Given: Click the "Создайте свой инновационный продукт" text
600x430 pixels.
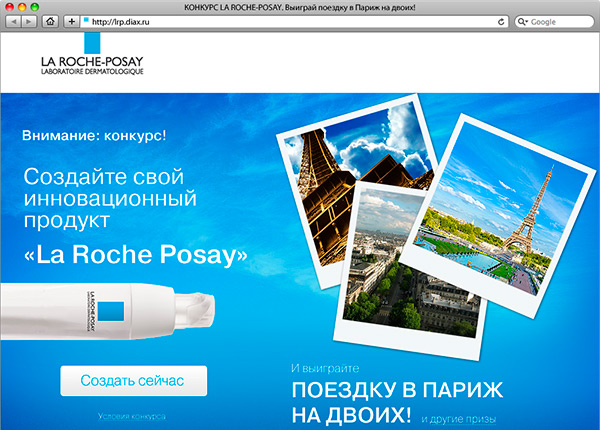Looking at the screenshot, I should coord(110,199).
